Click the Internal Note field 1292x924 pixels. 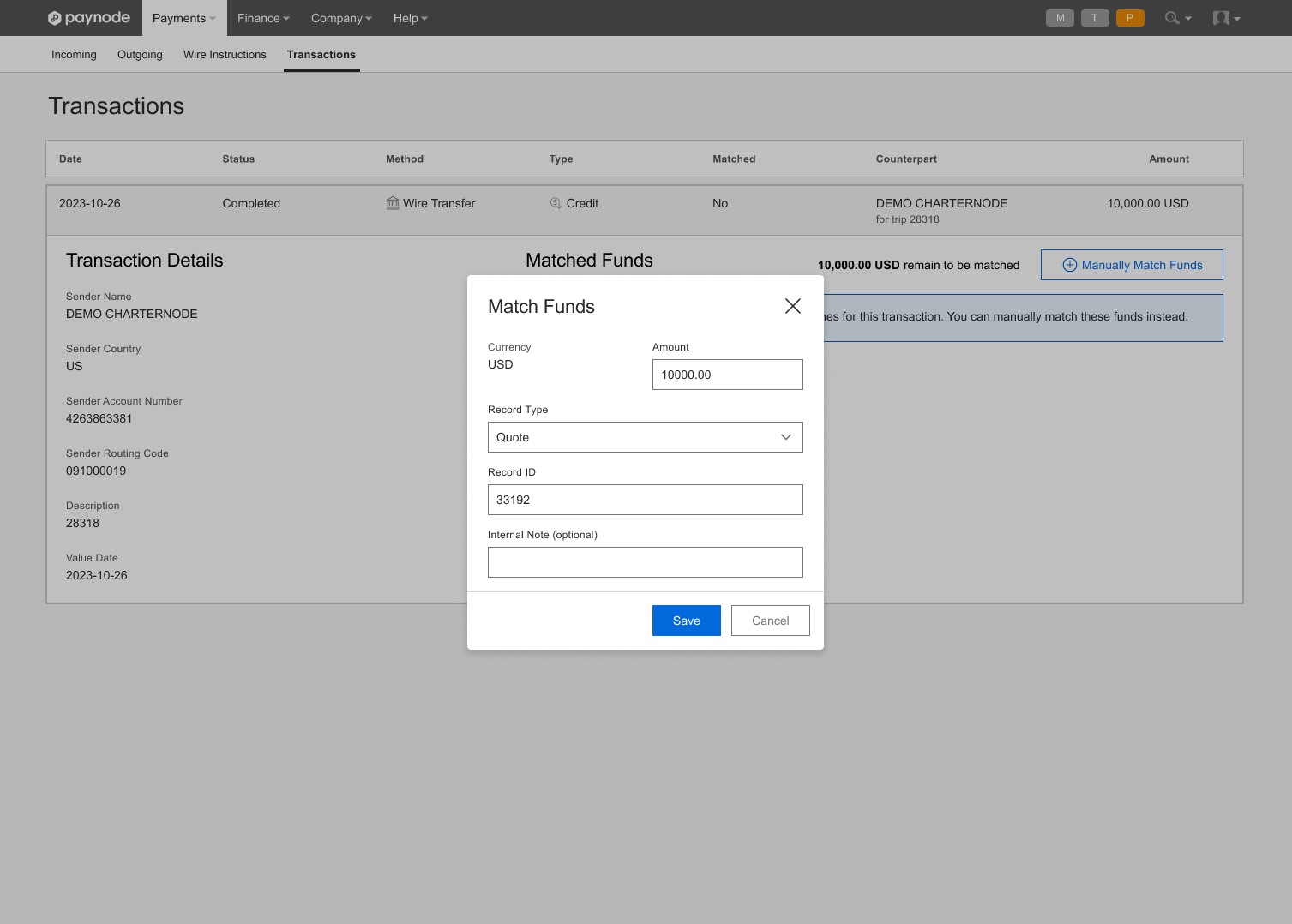(646, 562)
